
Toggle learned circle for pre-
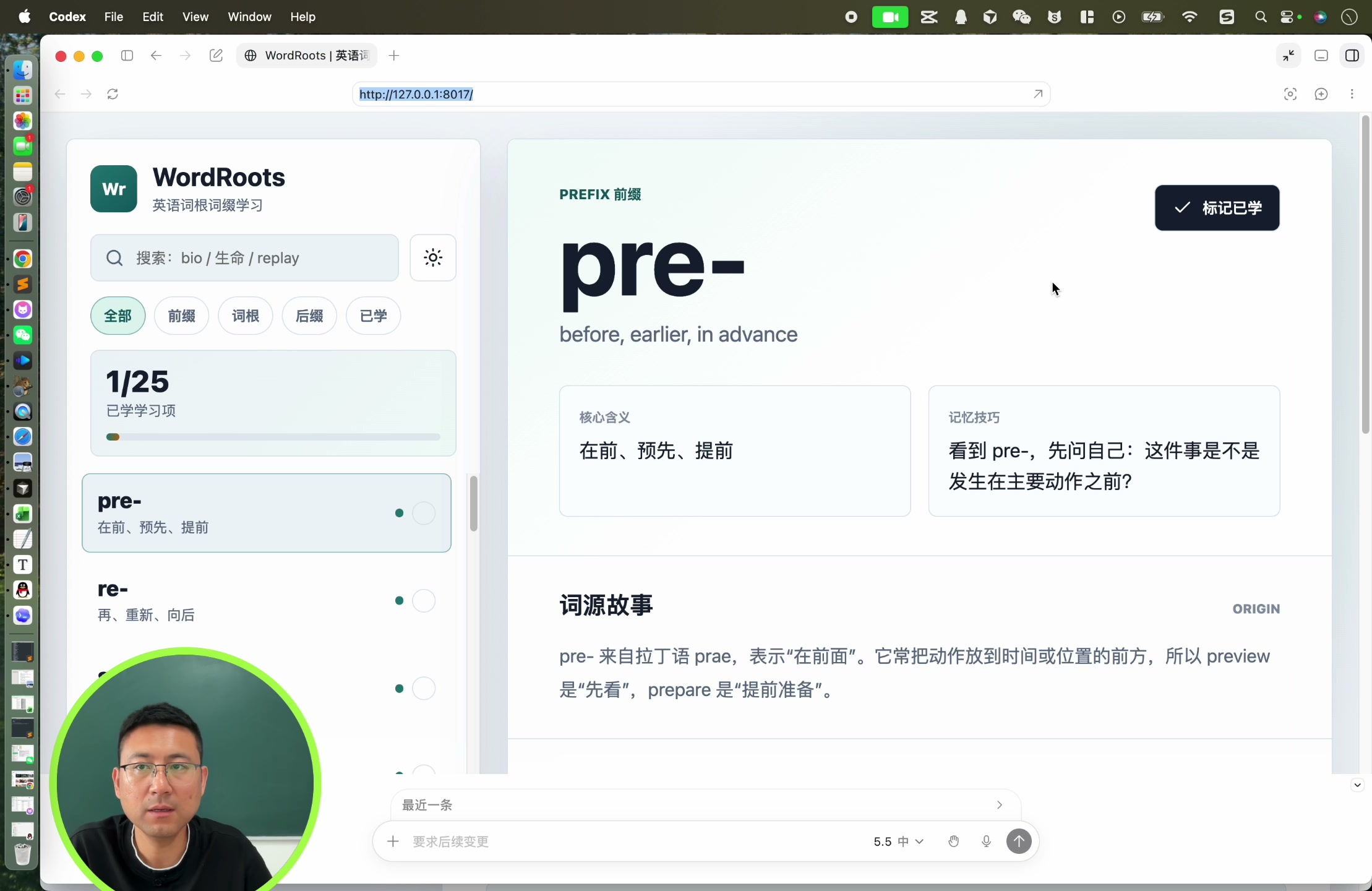pyautogui.click(x=424, y=513)
